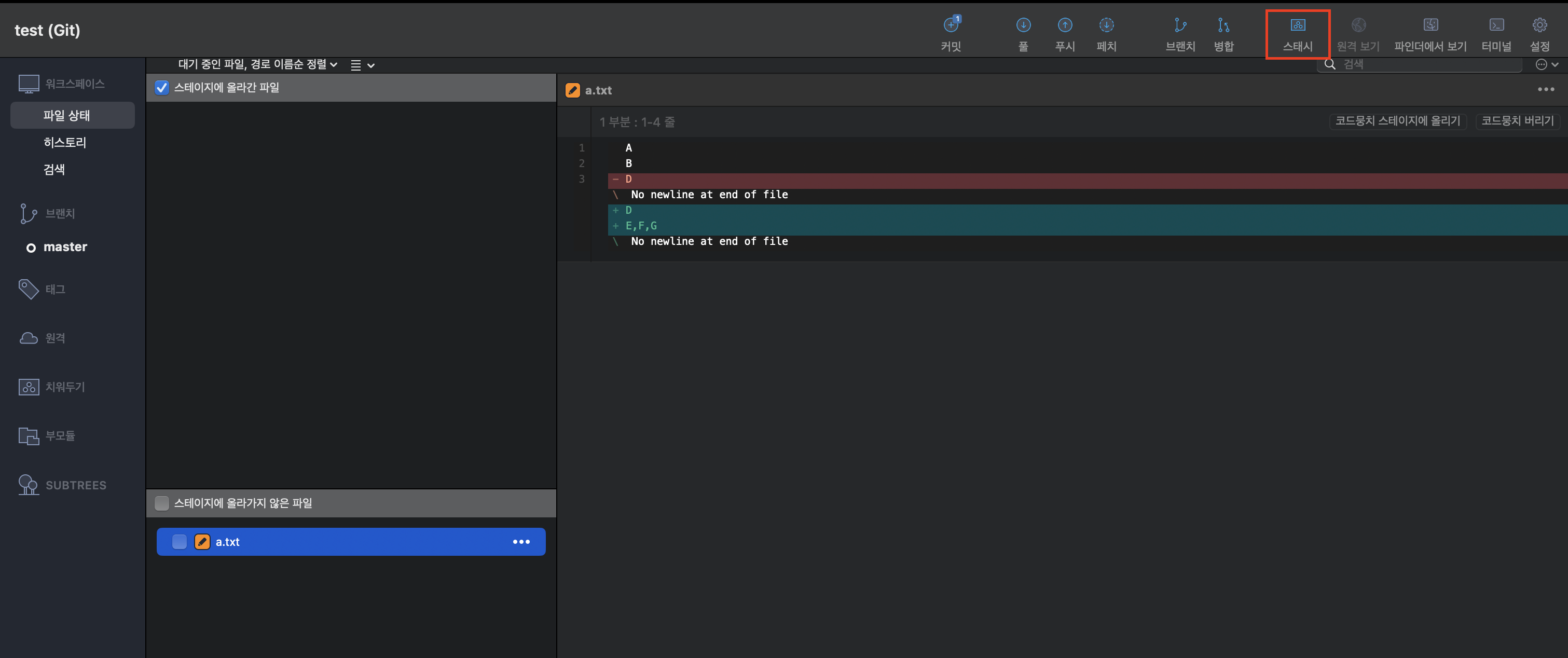Show in Finder (파인더에서 보기) icon

coord(1430,25)
